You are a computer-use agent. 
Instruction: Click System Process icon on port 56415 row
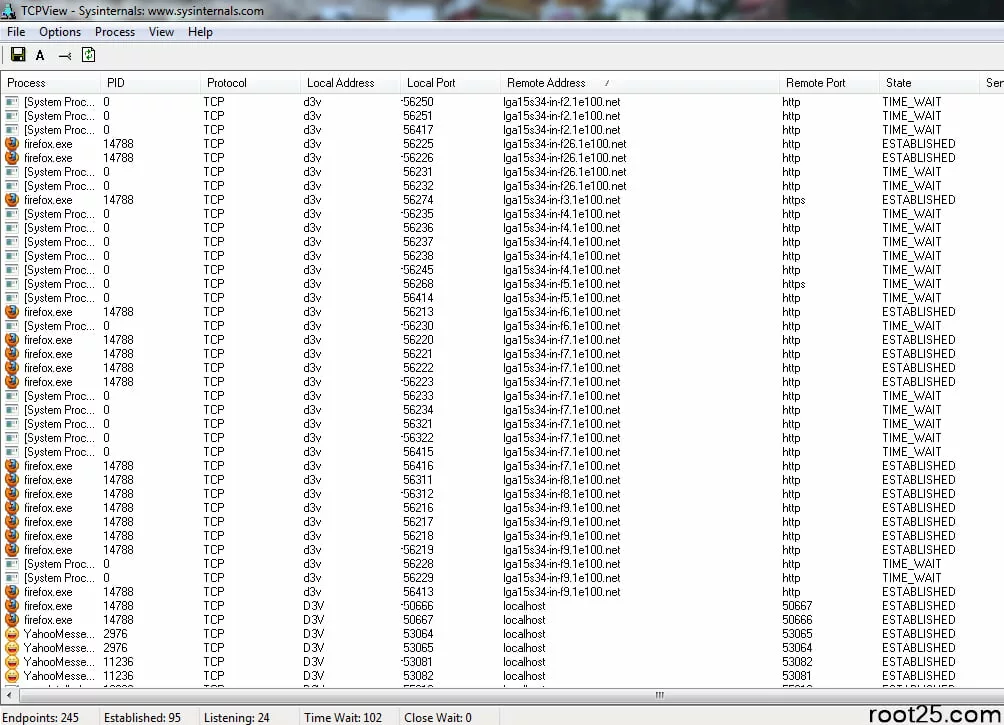pyautogui.click(x=12, y=452)
